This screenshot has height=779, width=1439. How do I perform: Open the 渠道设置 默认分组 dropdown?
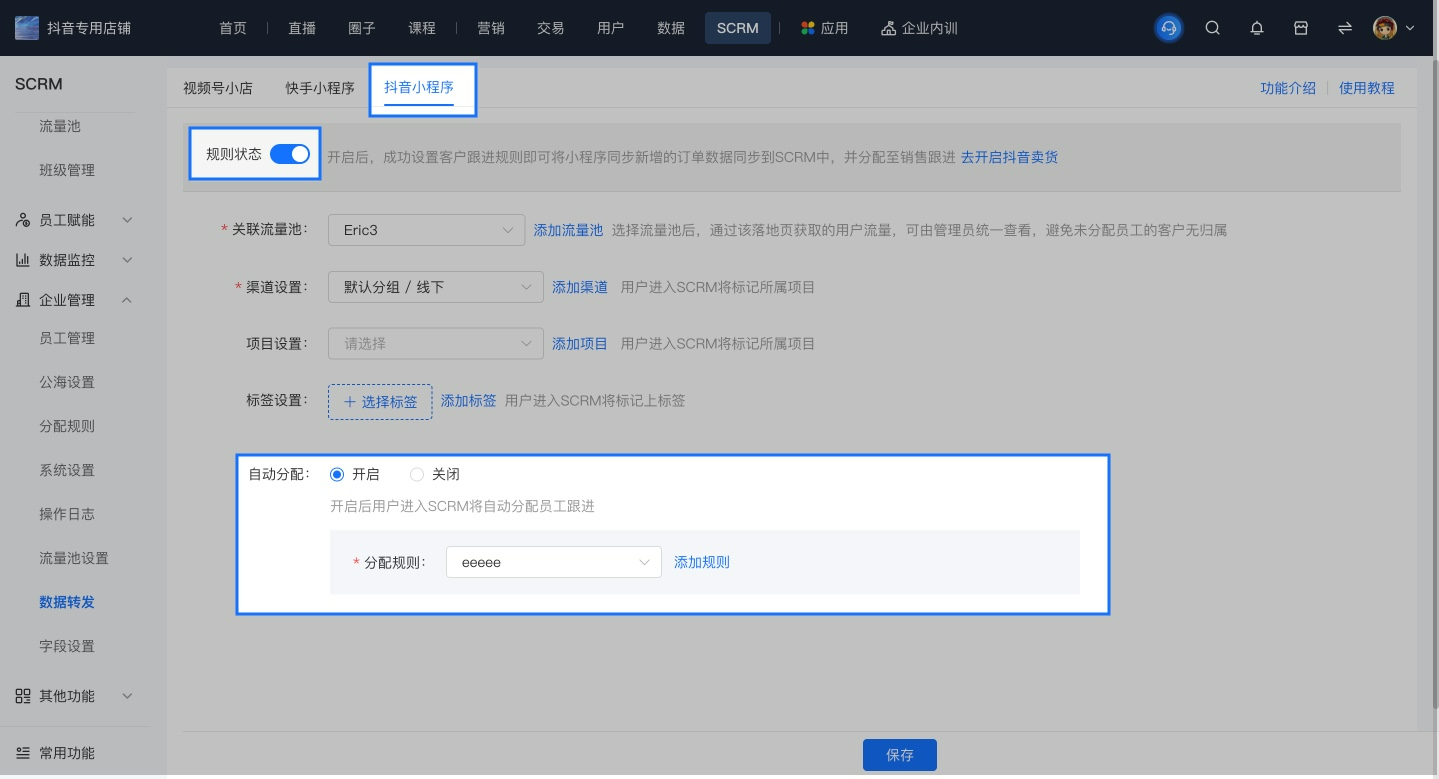click(x=436, y=287)
